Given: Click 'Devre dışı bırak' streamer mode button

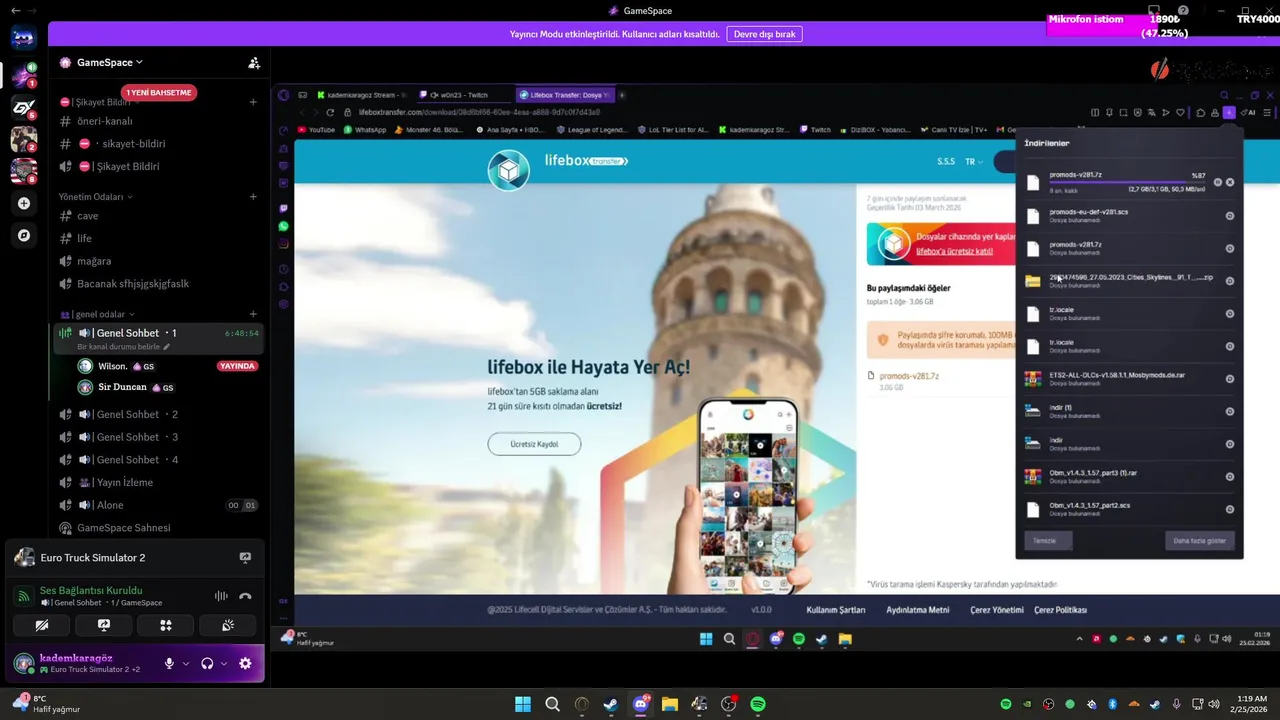Looking at the screenshot, I should tap(764, 34).
